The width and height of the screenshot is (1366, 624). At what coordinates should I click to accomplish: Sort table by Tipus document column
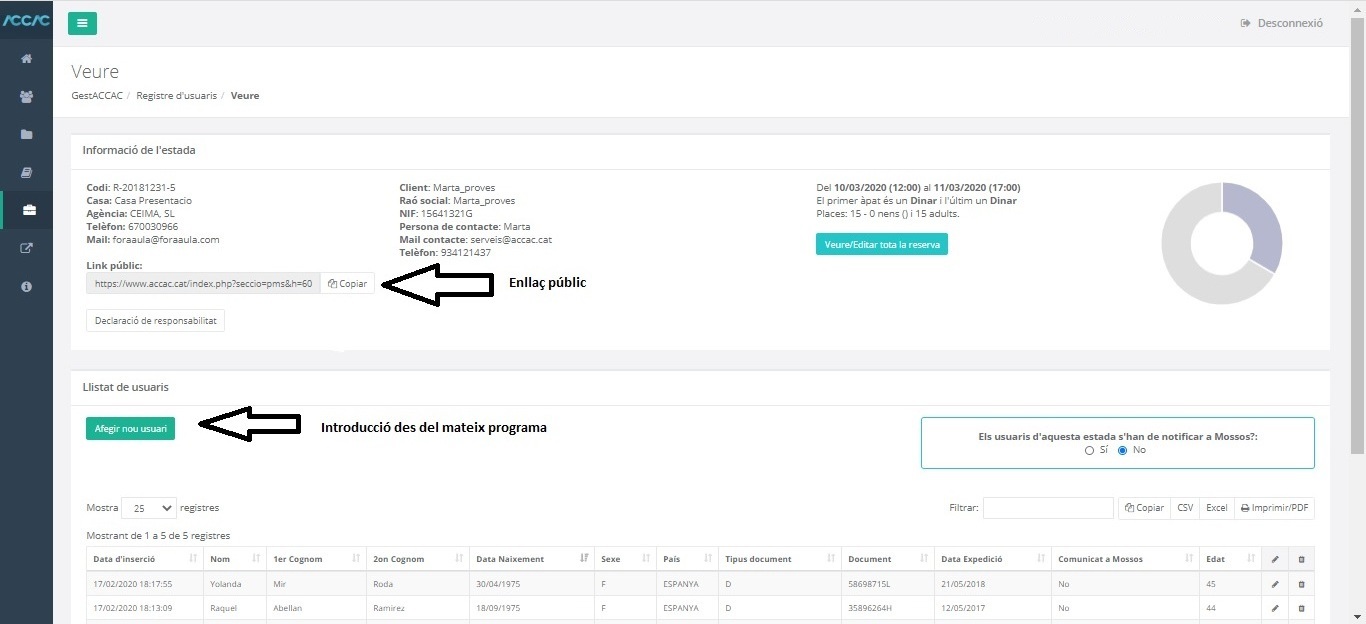[779, 559]
